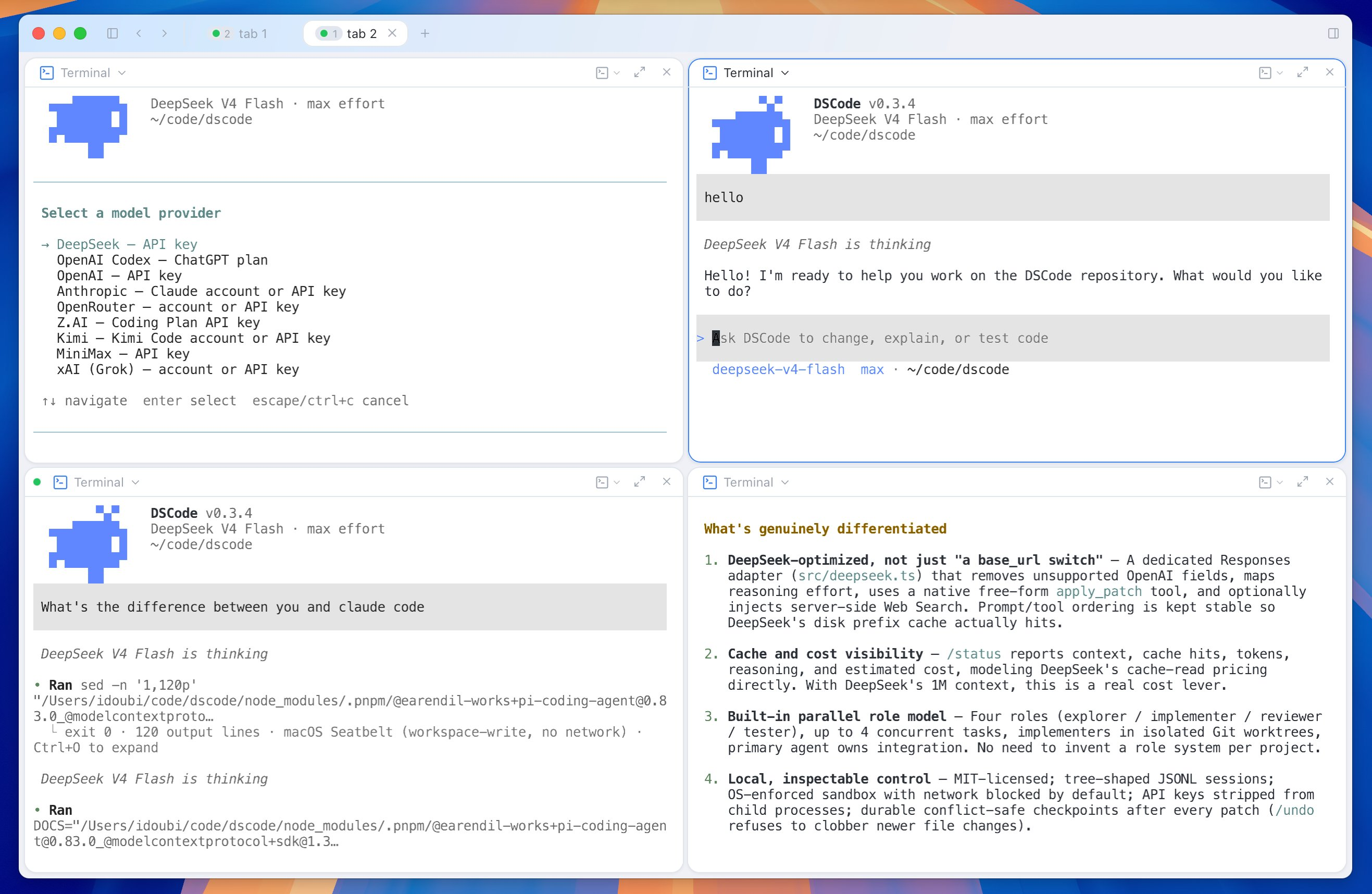Click the max effort label below prompt
Screen dimensions: 1372x894
871,369
